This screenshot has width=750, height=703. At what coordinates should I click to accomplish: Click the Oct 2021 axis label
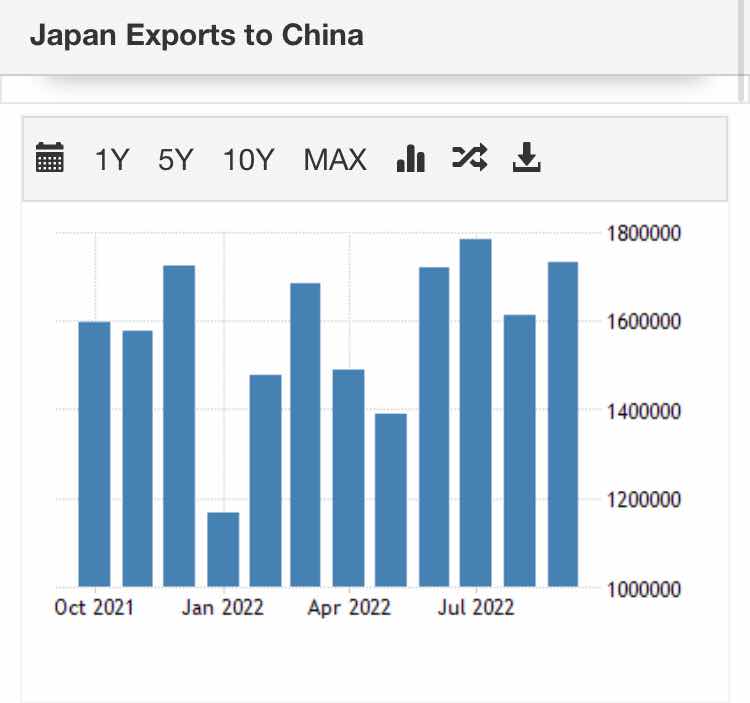point(94,608)
